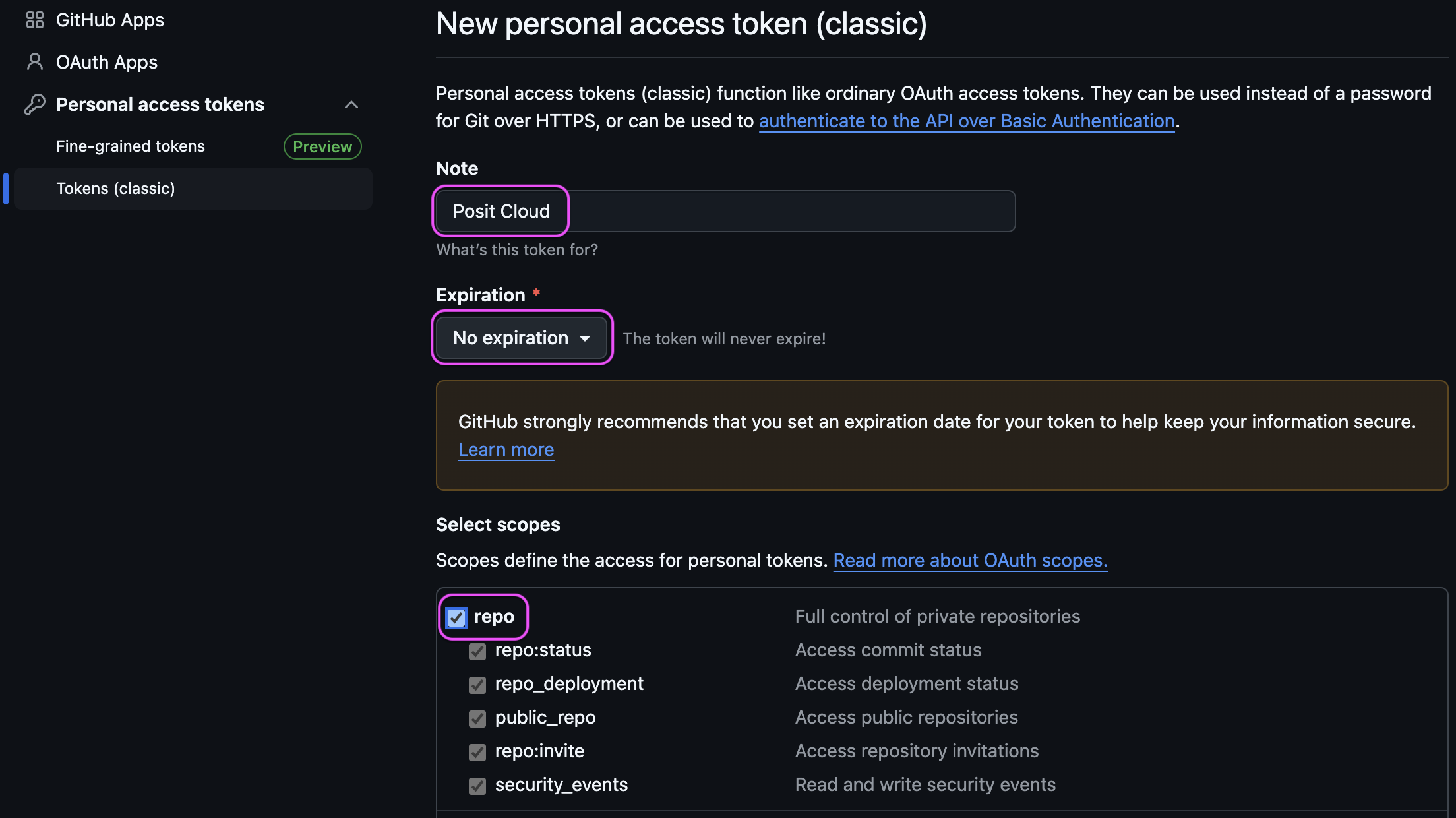Click the Note input field containing Posit Cloud
The height and width of the screenshot is (818, 1456).
point(725,211)
